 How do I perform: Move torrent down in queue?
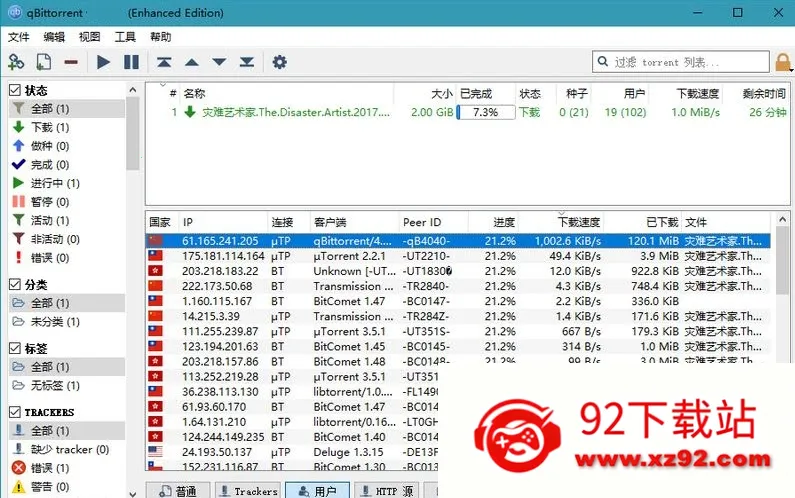219,62
